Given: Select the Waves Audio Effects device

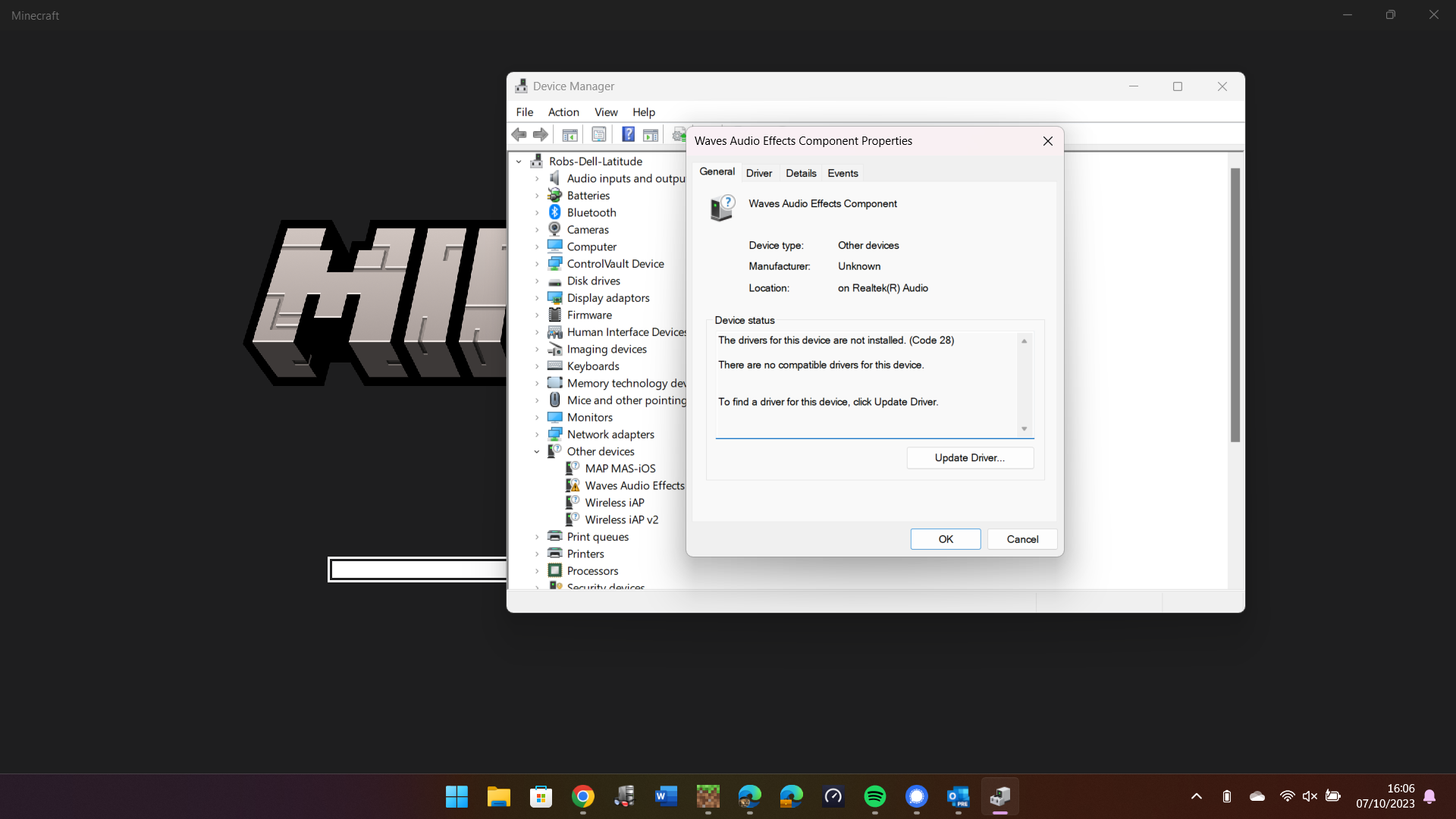Looking at the screenshot, I should (x=634, y=485).
